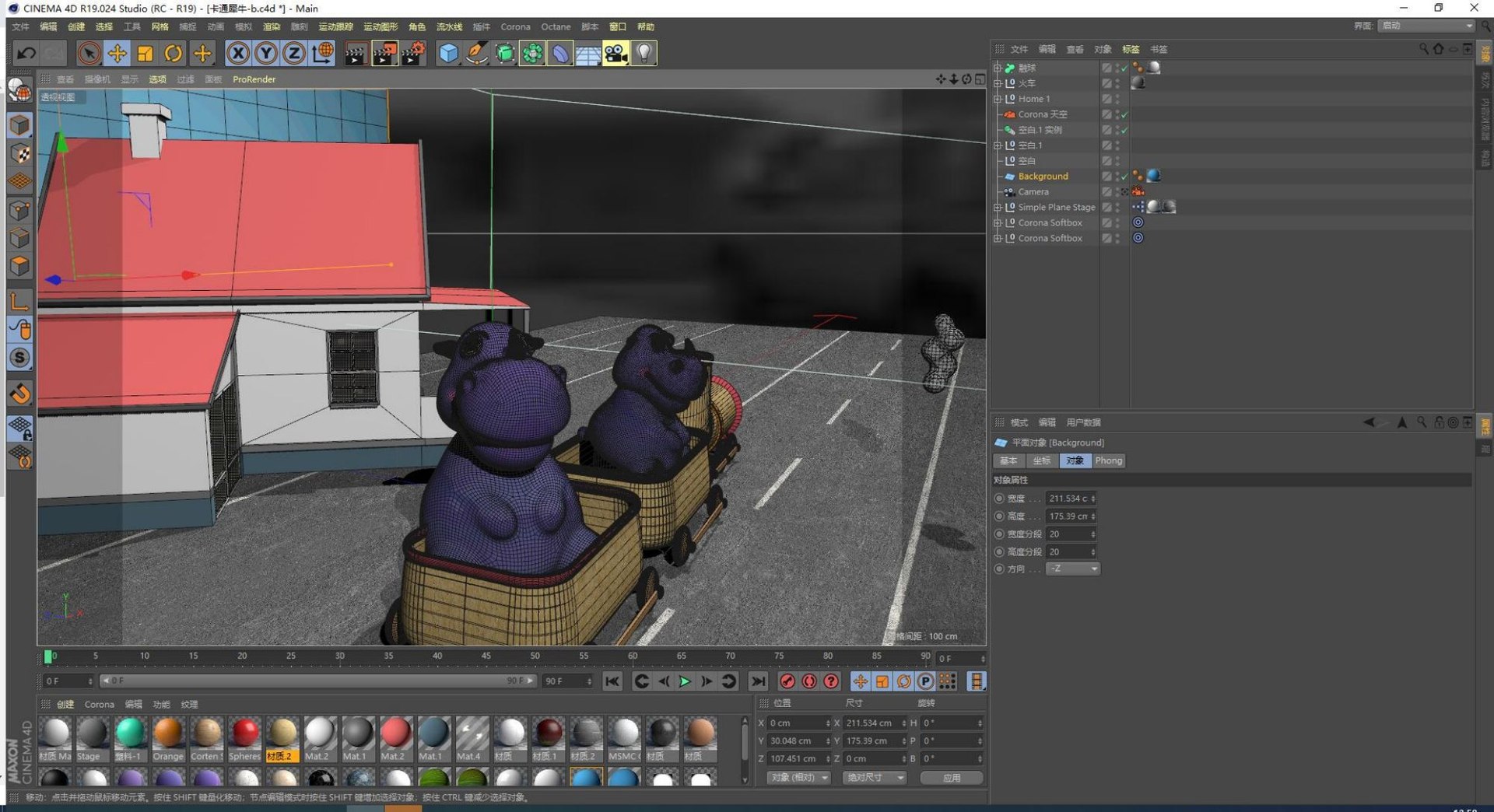Click render to picture viewer icon
The width and height of the screenshot is (1494, 812).
[384, 53]
